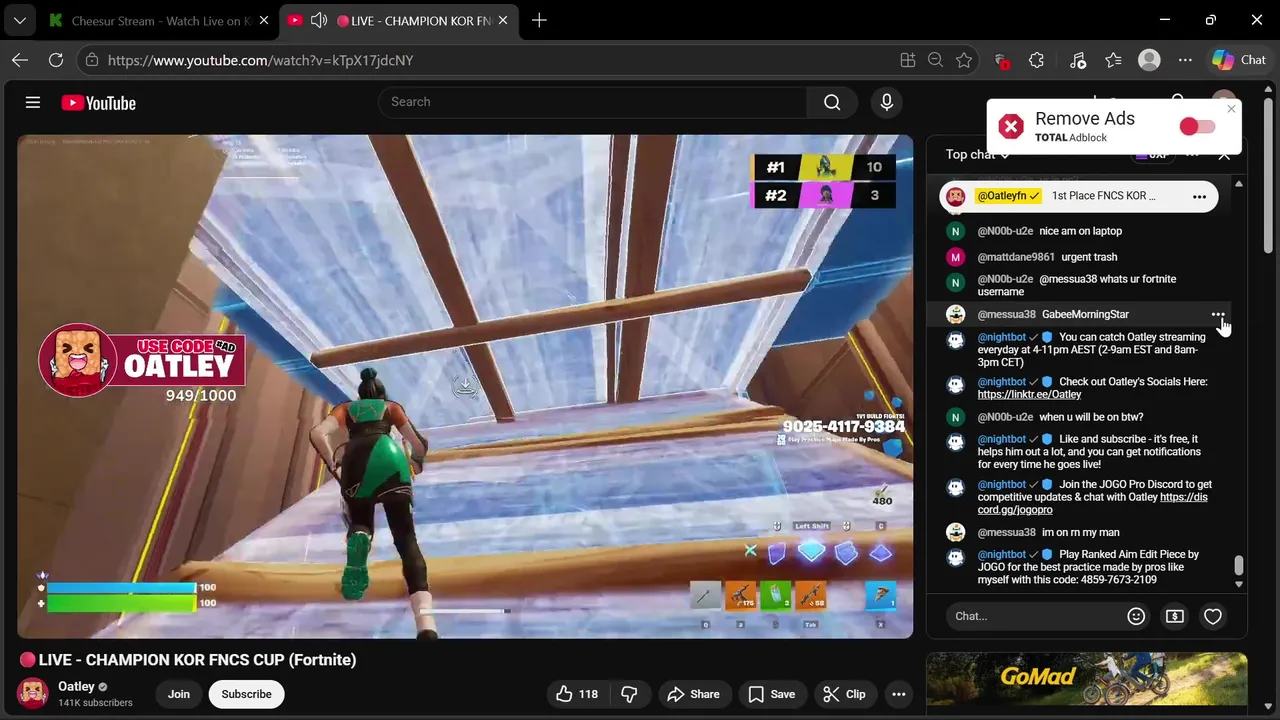Reload the current page
This screenshot has height=720, width=1280.
[56, 60]
